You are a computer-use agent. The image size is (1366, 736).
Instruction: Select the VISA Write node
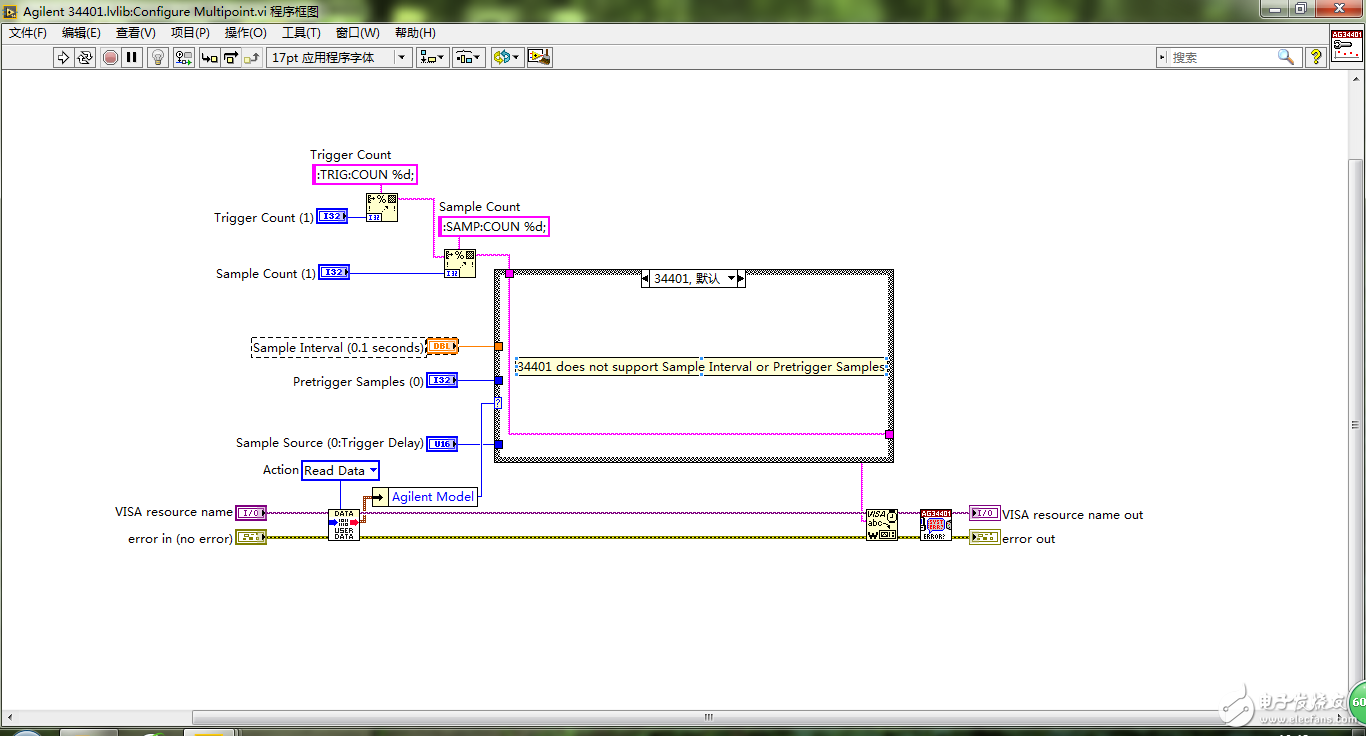coord(881,525)
